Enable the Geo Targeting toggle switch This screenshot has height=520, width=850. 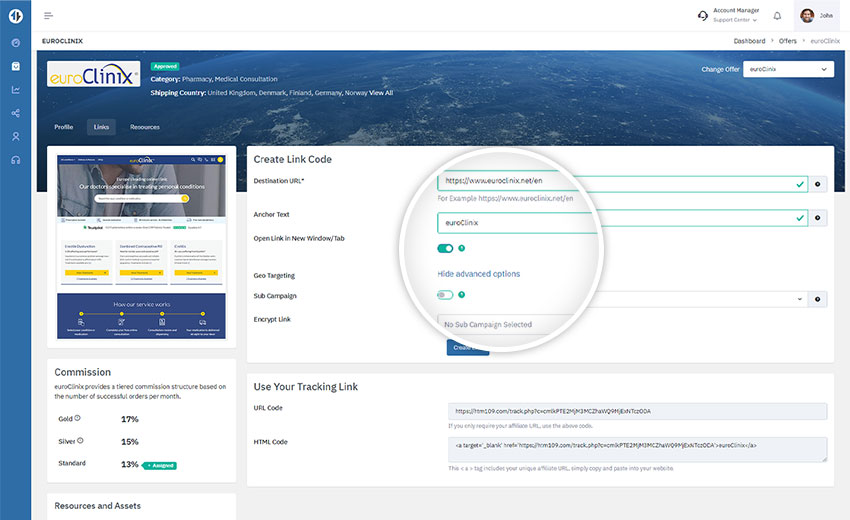445,295
